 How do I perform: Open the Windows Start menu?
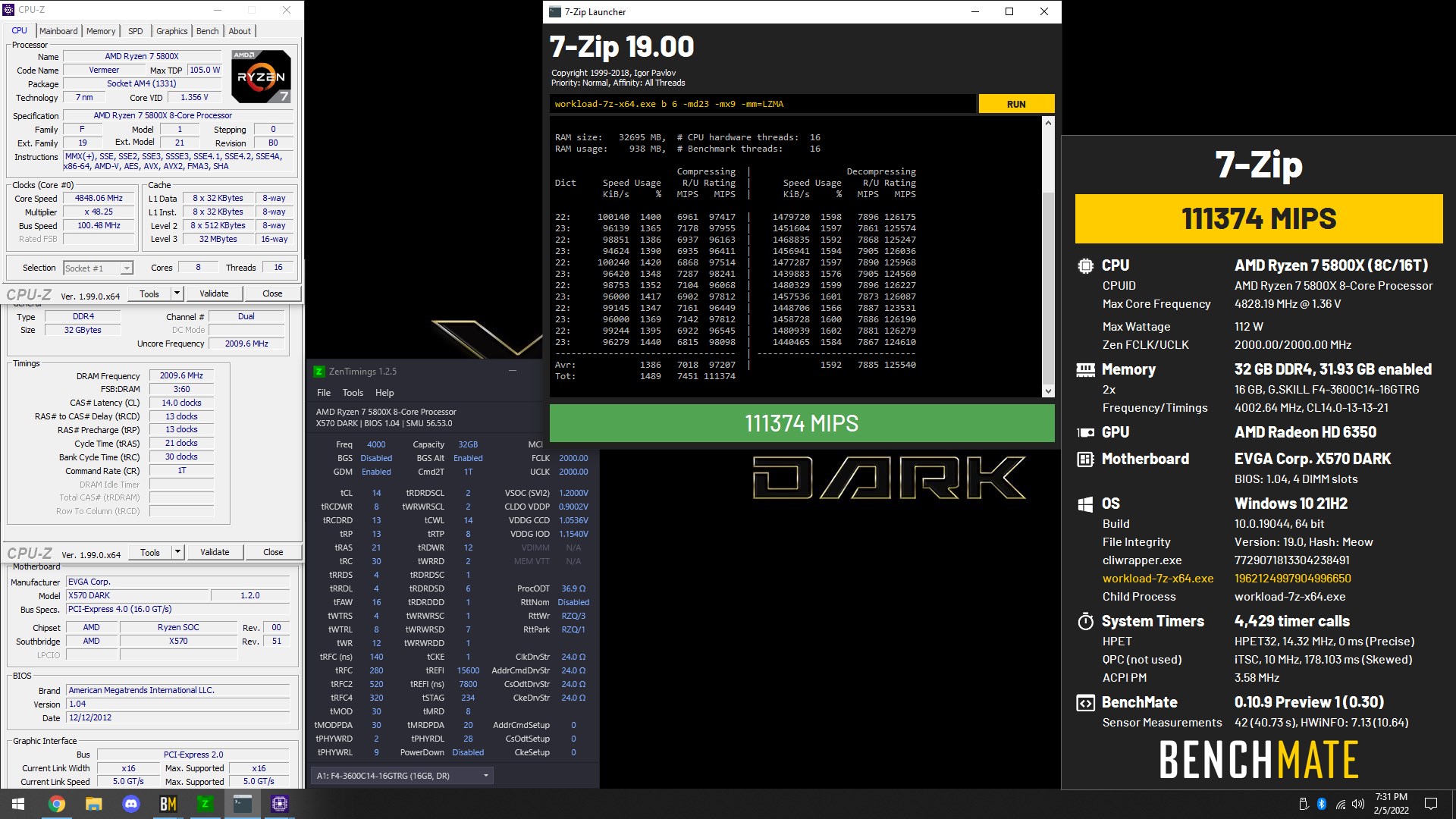pyautogui.click(x=18, y=804)
